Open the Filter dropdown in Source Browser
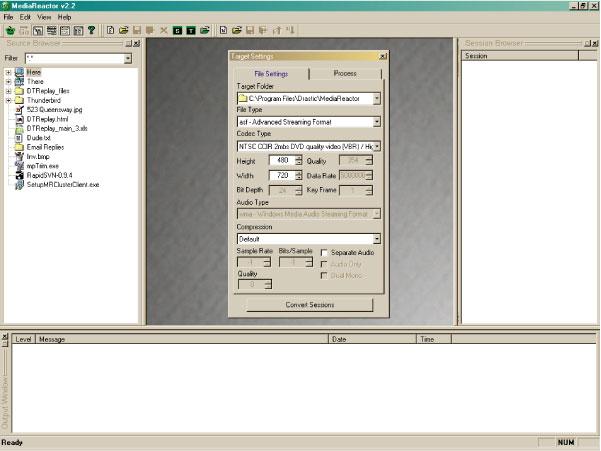Image resolution: width=601 pixels, height=451 pixels. click(128, 58)
